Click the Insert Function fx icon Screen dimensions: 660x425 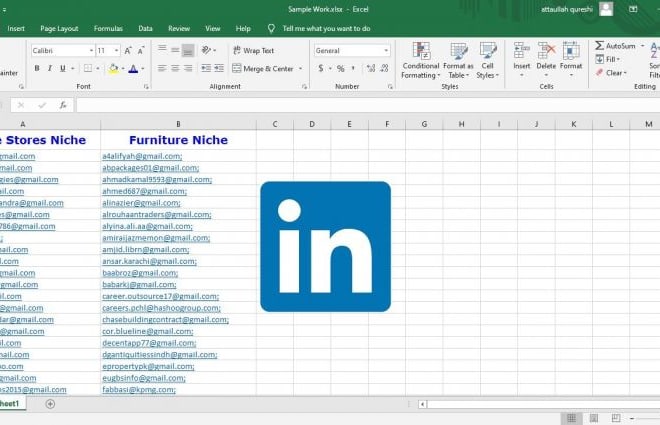pos(63,105)
